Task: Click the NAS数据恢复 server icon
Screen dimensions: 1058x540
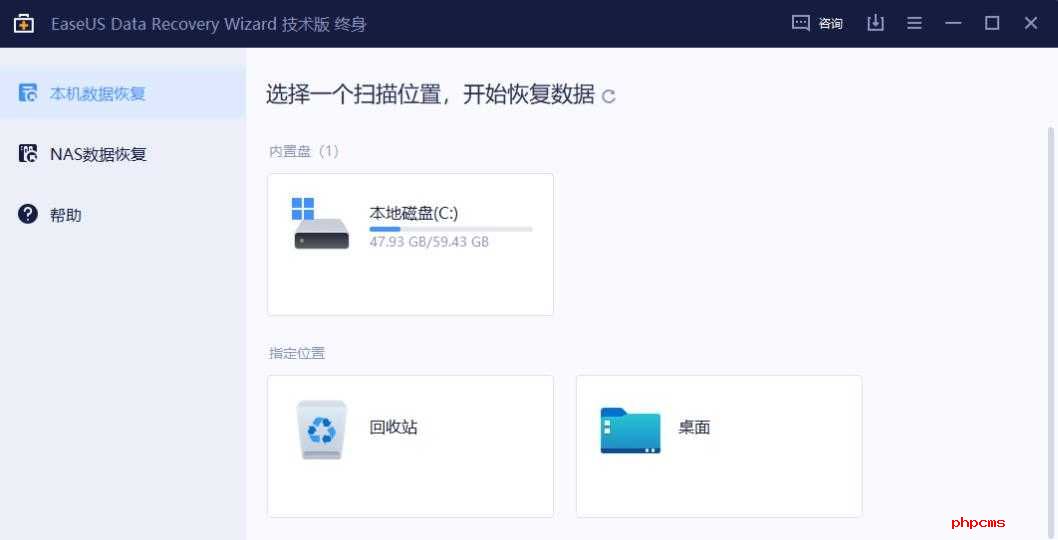Action: pos(28,153)
